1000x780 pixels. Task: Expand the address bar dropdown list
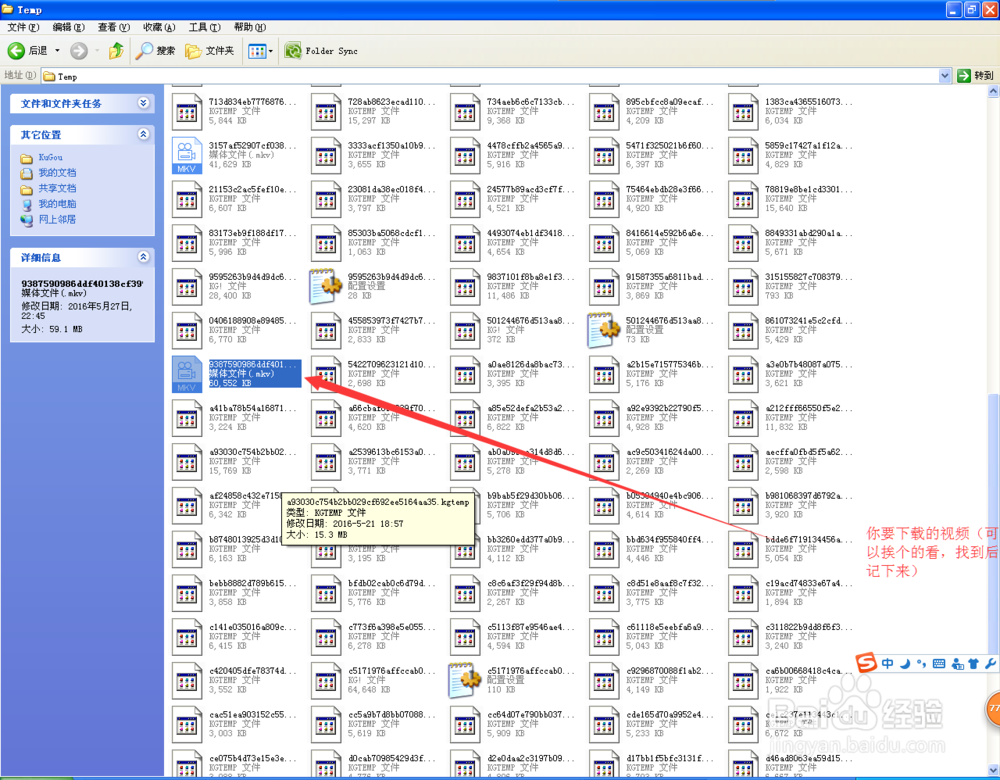(x=945, y=76)
